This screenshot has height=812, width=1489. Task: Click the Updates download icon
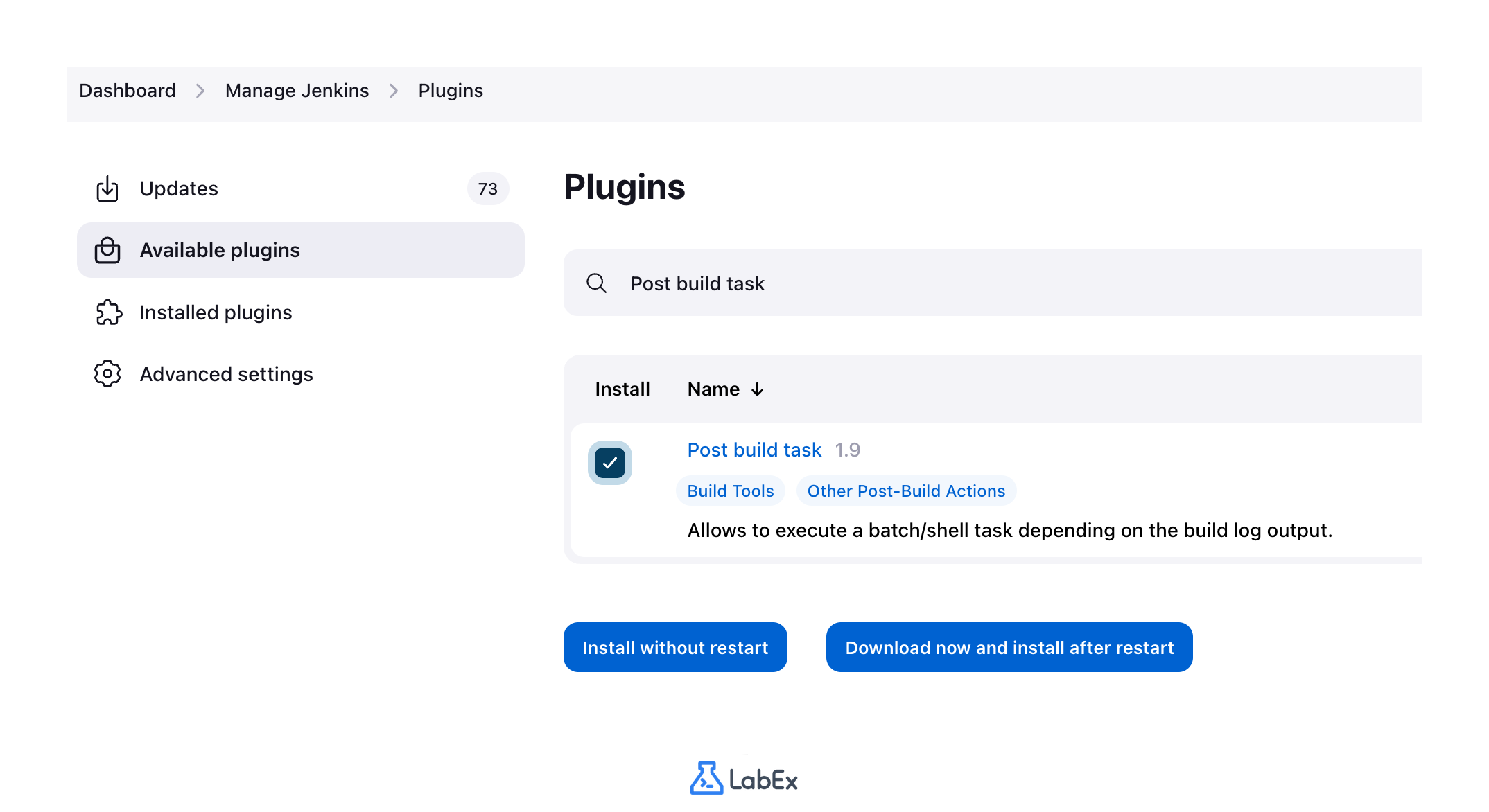[x=107, y=188]
